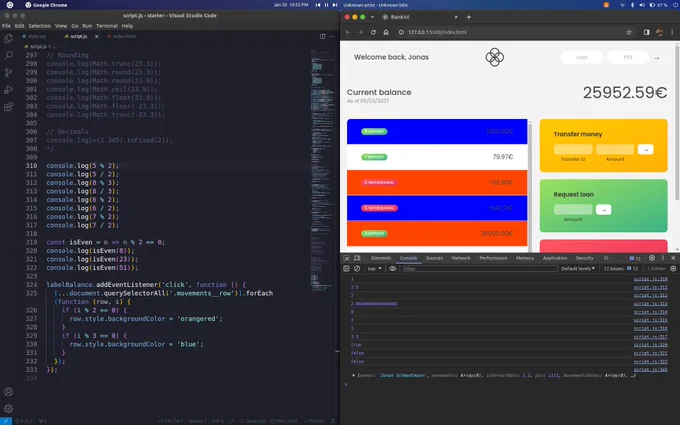Open the File menu in VS Code
This screenshot has height=425, width=680.
(6, 26)
